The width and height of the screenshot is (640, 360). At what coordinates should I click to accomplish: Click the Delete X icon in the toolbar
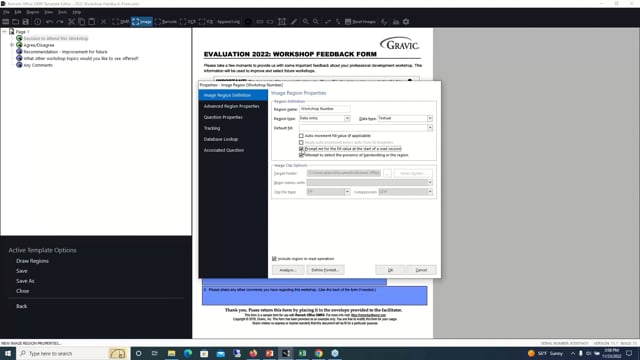tap(104, 22)
